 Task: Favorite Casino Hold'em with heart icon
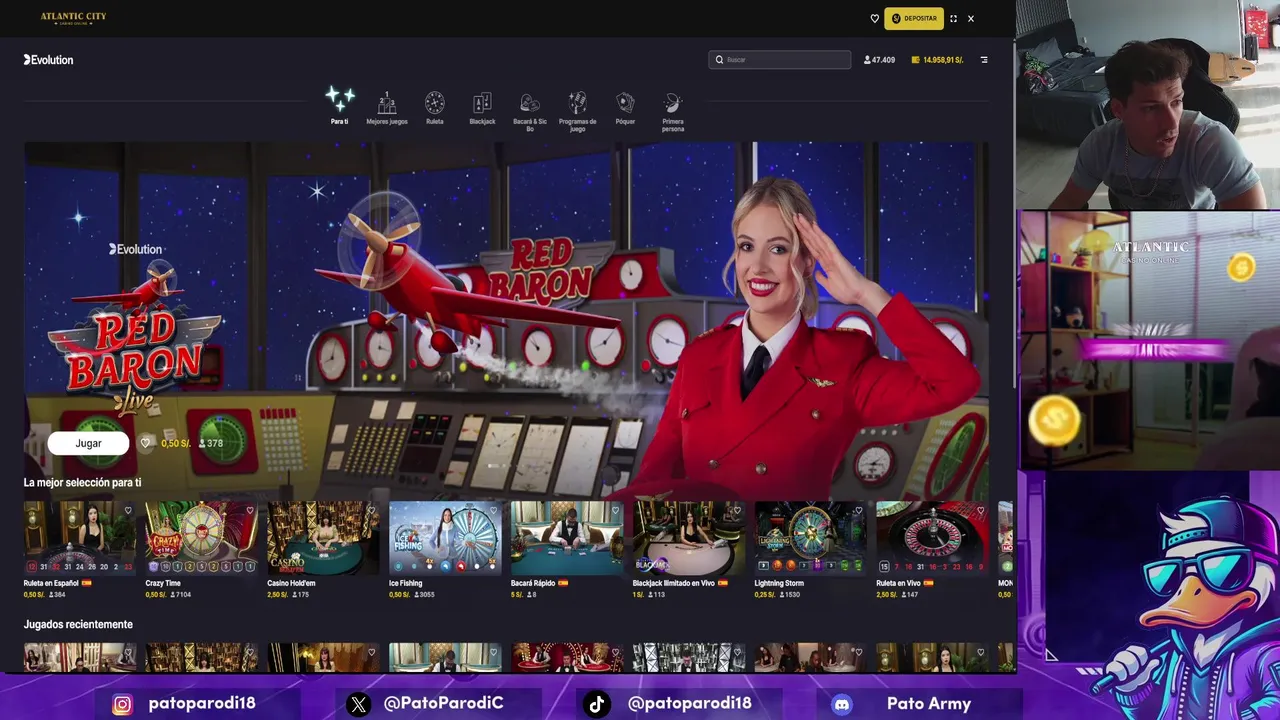tap(371, 510)
